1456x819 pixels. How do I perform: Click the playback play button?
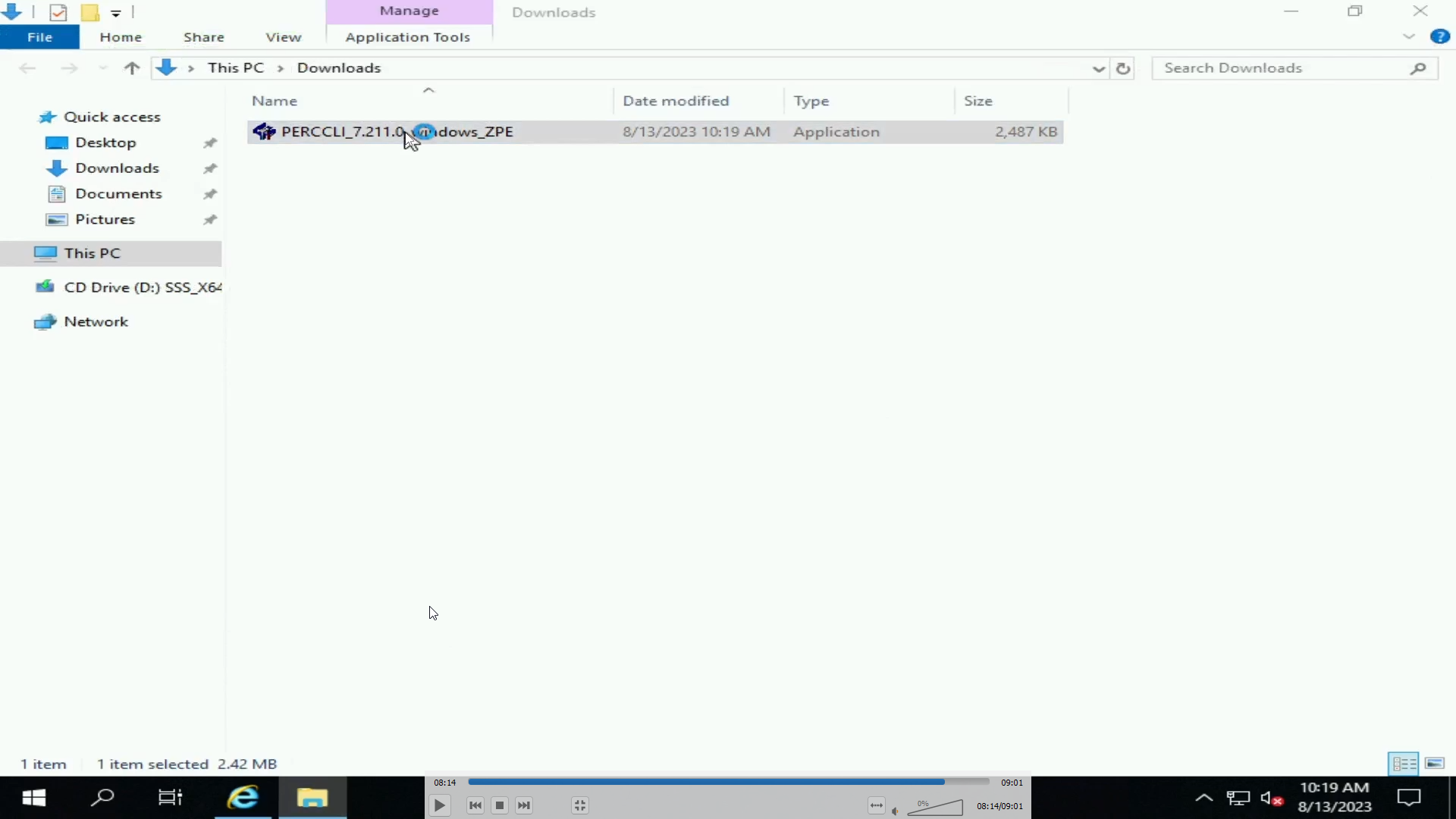tap(439, 805)
